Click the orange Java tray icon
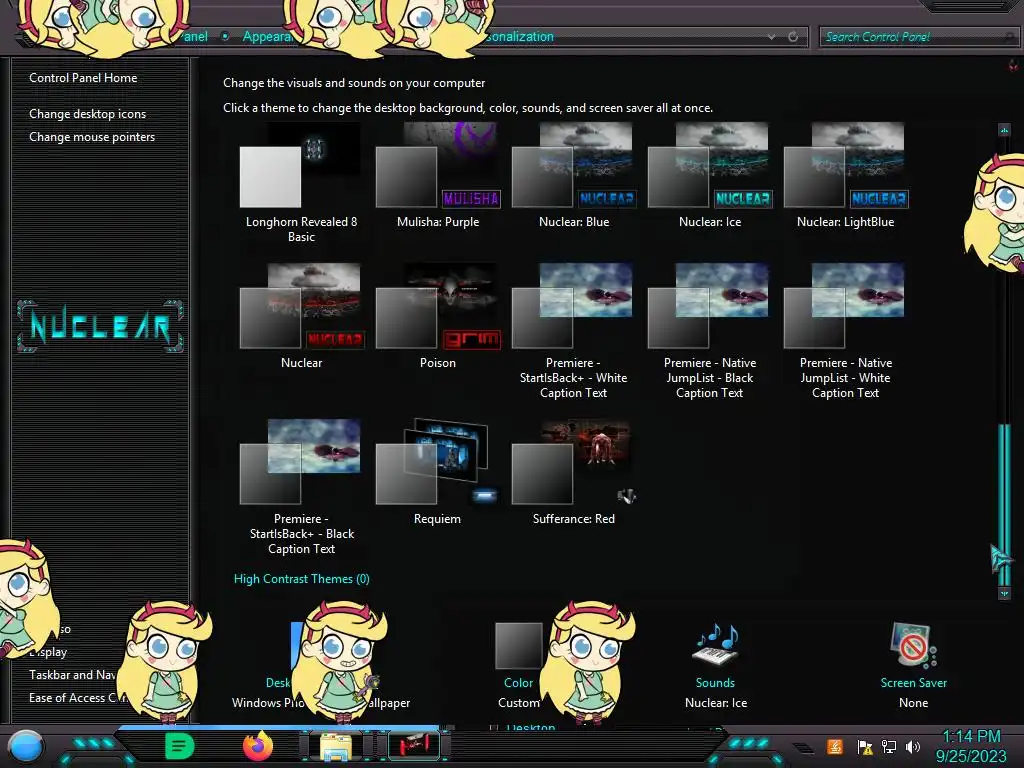1024x768 pixels. [x=834, y=746]
